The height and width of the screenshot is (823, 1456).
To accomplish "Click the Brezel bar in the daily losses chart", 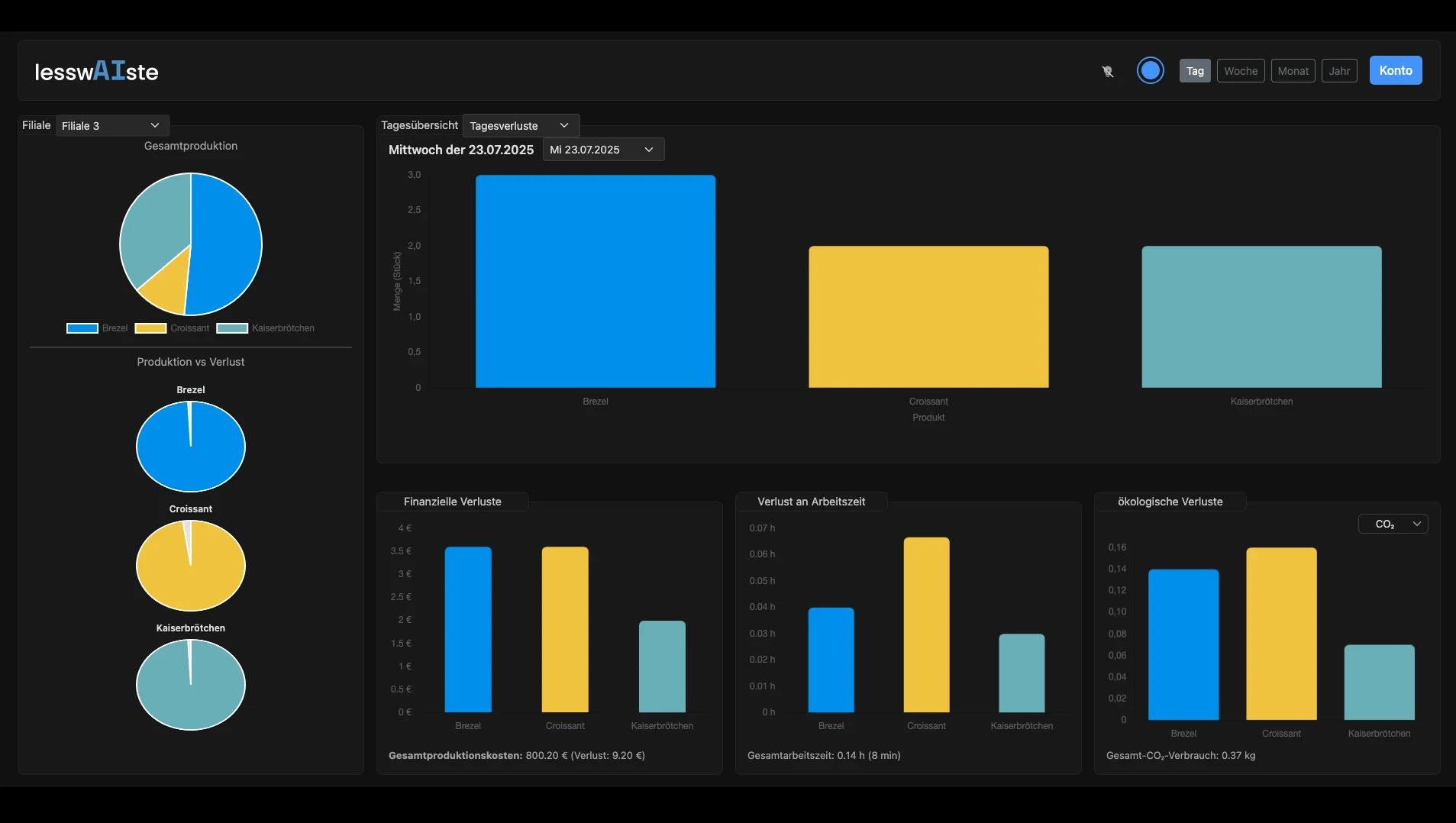I will pyautogui.click(x=595, y=281).
